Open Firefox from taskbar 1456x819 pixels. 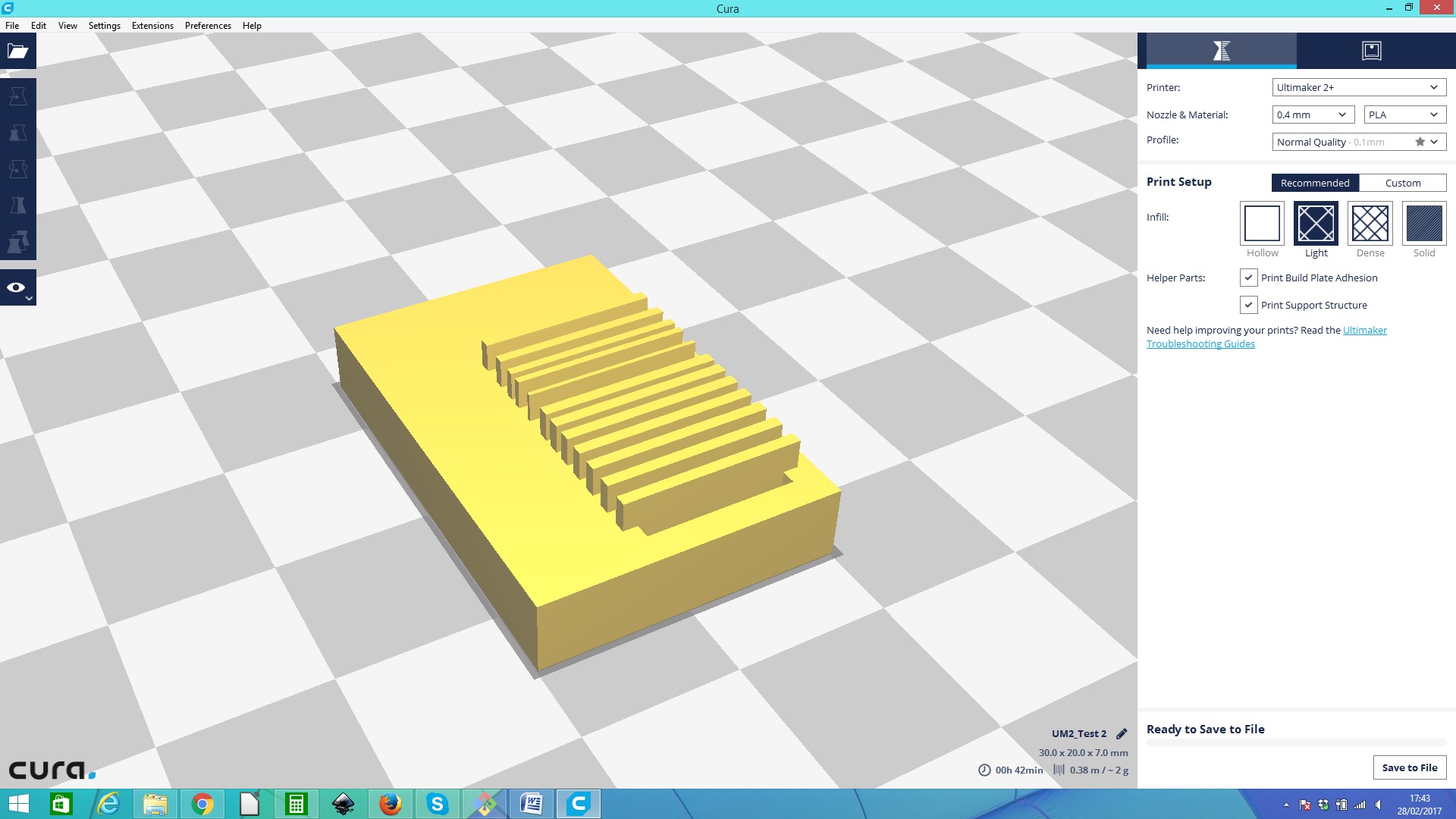(x=391, y=804)
